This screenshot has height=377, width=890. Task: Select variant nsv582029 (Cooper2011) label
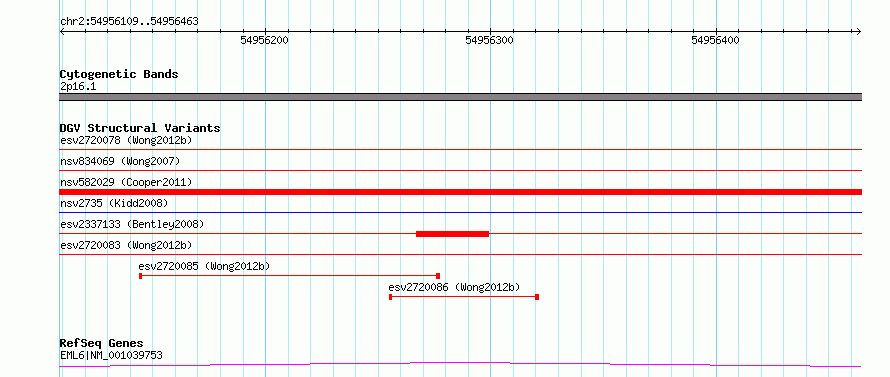126,182
